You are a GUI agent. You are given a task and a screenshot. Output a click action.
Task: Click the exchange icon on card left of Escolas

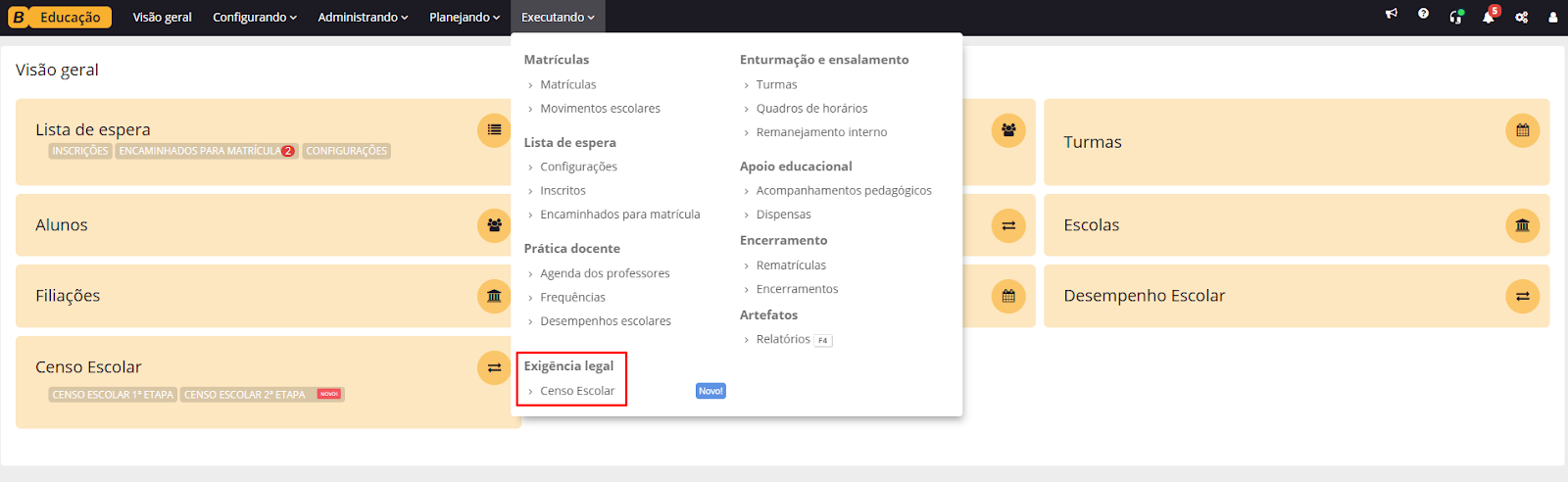tap(1008, 225)
